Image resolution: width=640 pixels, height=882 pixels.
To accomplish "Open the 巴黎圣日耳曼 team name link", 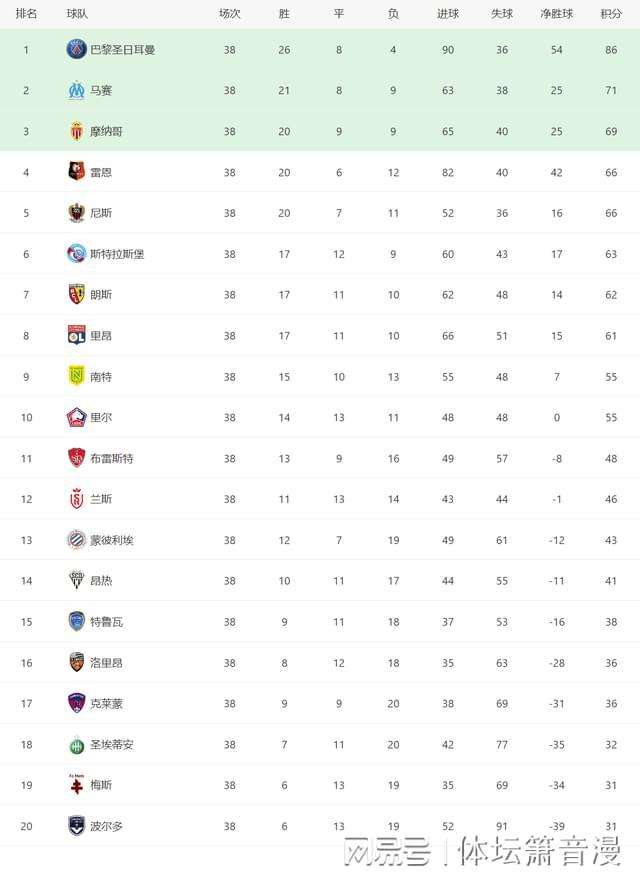I will (123, 50).
